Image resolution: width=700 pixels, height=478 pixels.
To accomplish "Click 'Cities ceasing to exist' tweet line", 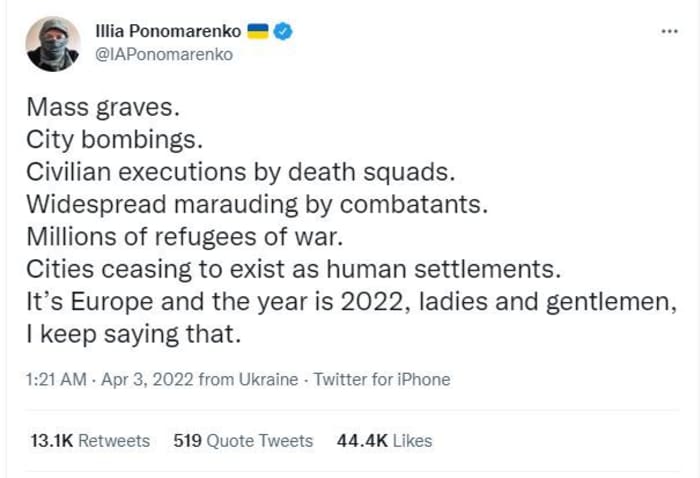I will (294, 269).
